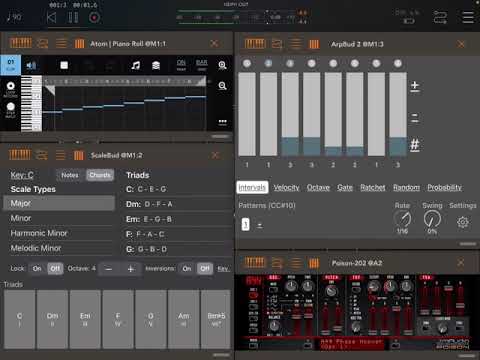The image size is (480, 360).
Task: Increase the ScaleBud octave with plus
Action: [x=131, y=269]
